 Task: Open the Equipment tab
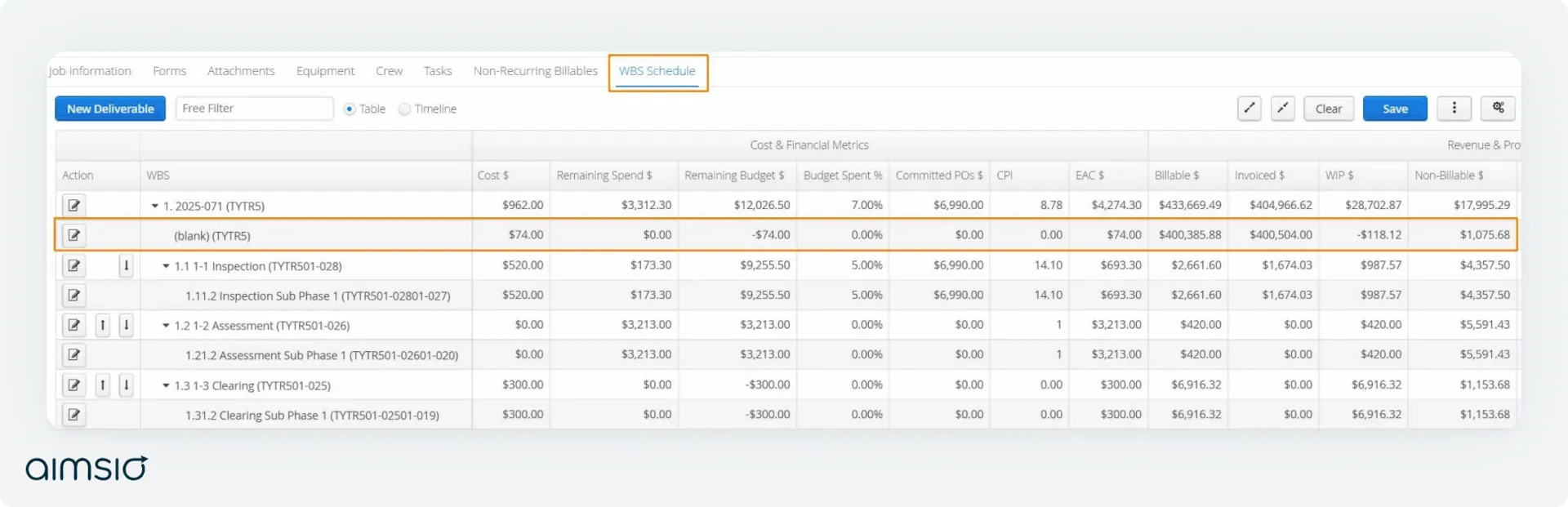coord(325,71)
